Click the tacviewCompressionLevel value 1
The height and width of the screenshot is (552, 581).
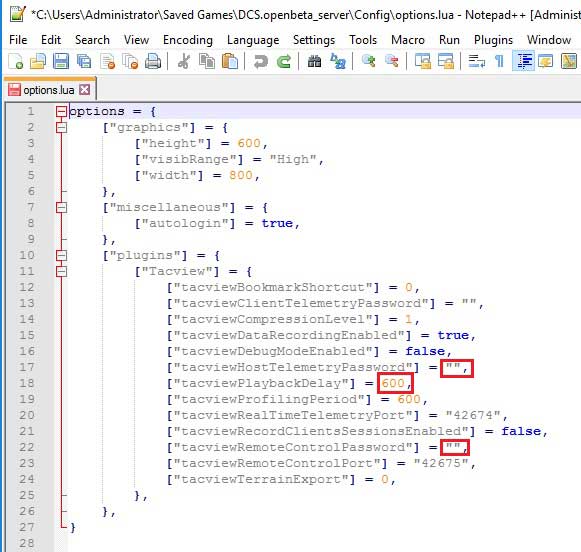(x=409, y=319)
